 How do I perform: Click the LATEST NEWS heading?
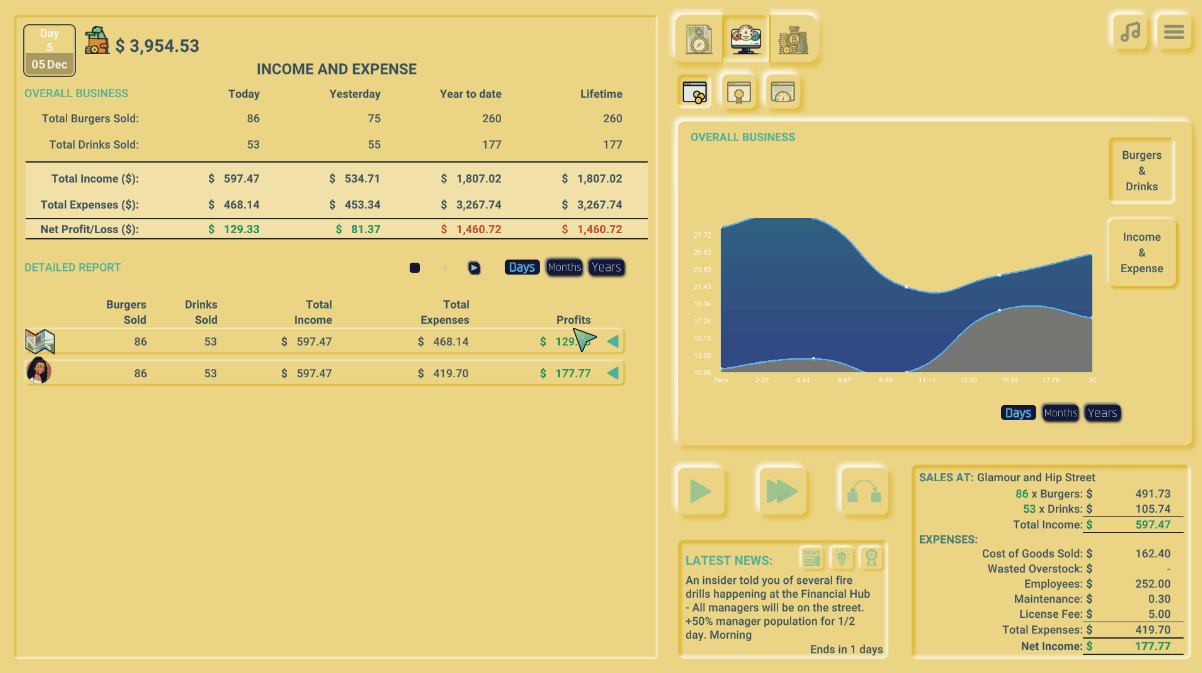coord(729,560)
